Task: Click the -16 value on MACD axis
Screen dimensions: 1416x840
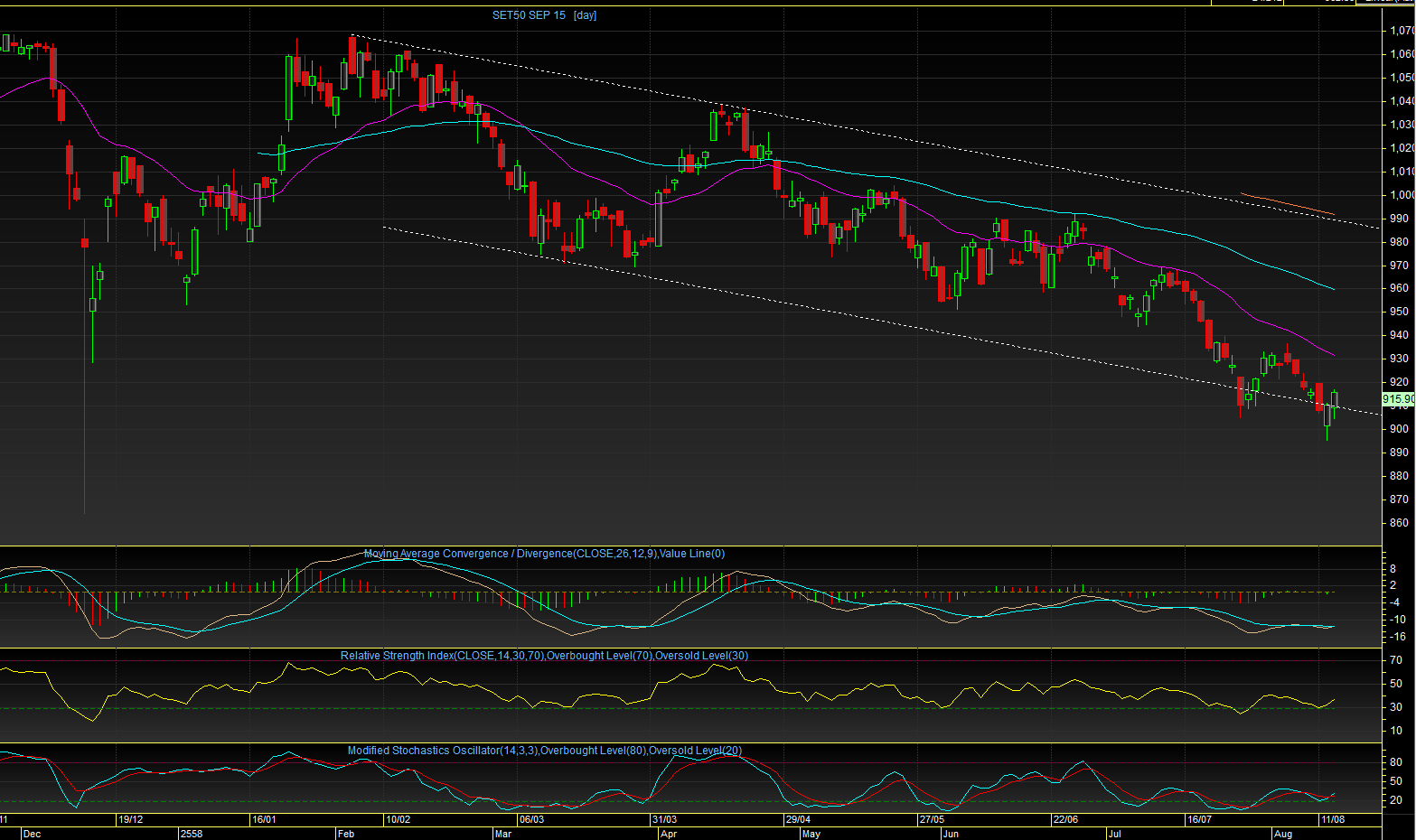Action: point(1397,637)
